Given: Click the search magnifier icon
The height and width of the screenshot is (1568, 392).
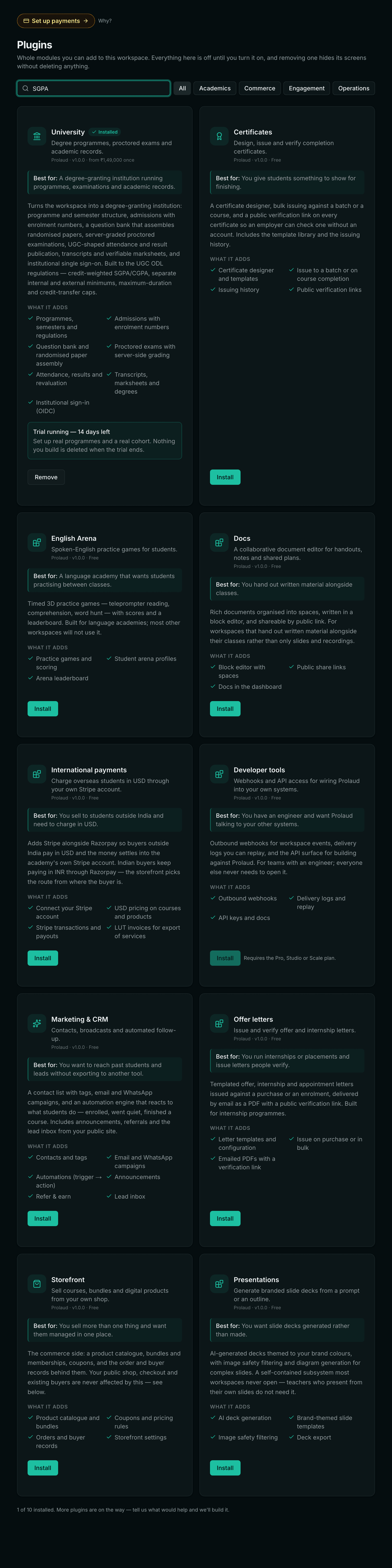Looking at the screenshot, I should coord(25,88).
